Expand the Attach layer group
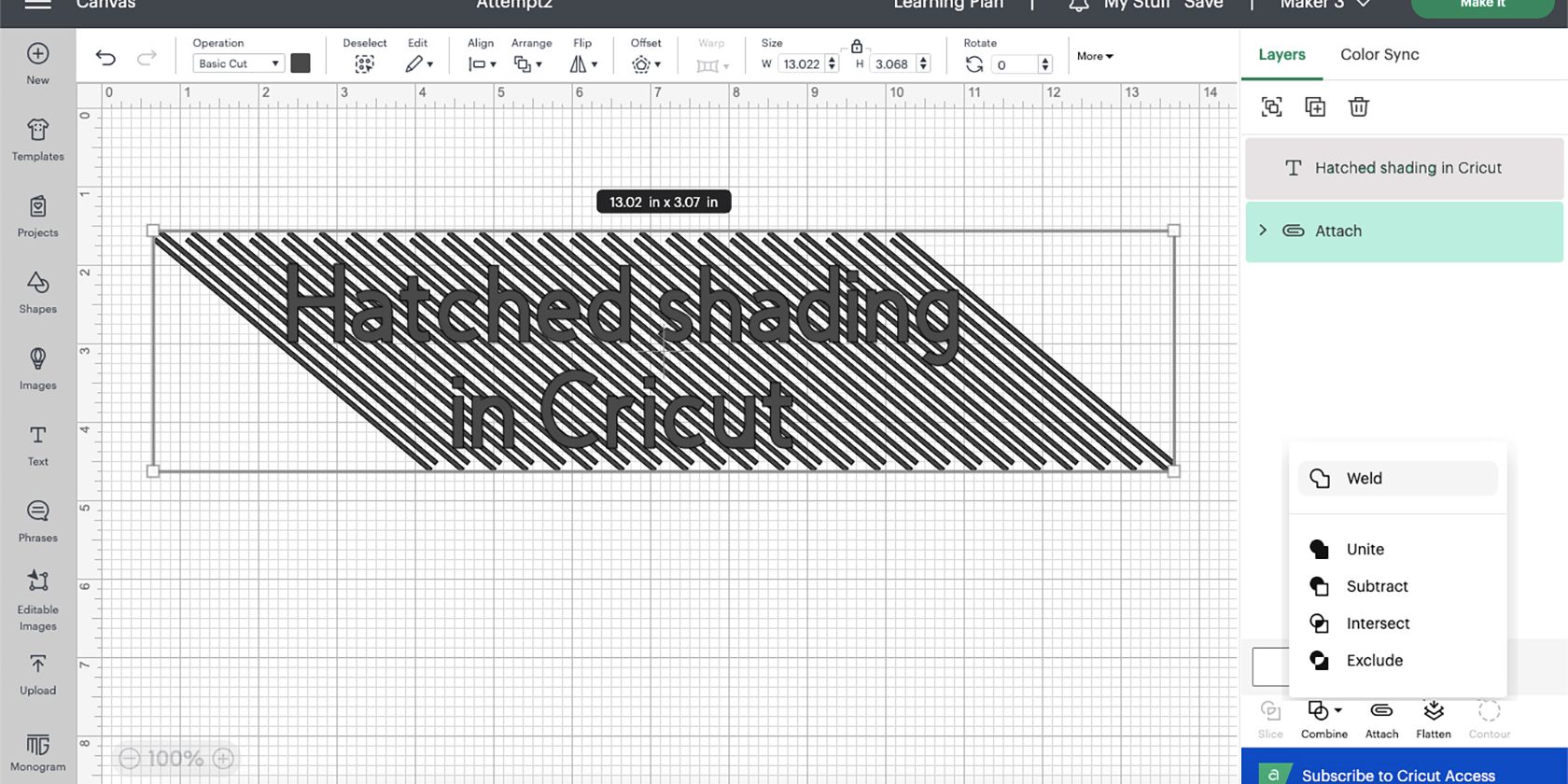The image size is (1568, 784). click(1263, 231)
